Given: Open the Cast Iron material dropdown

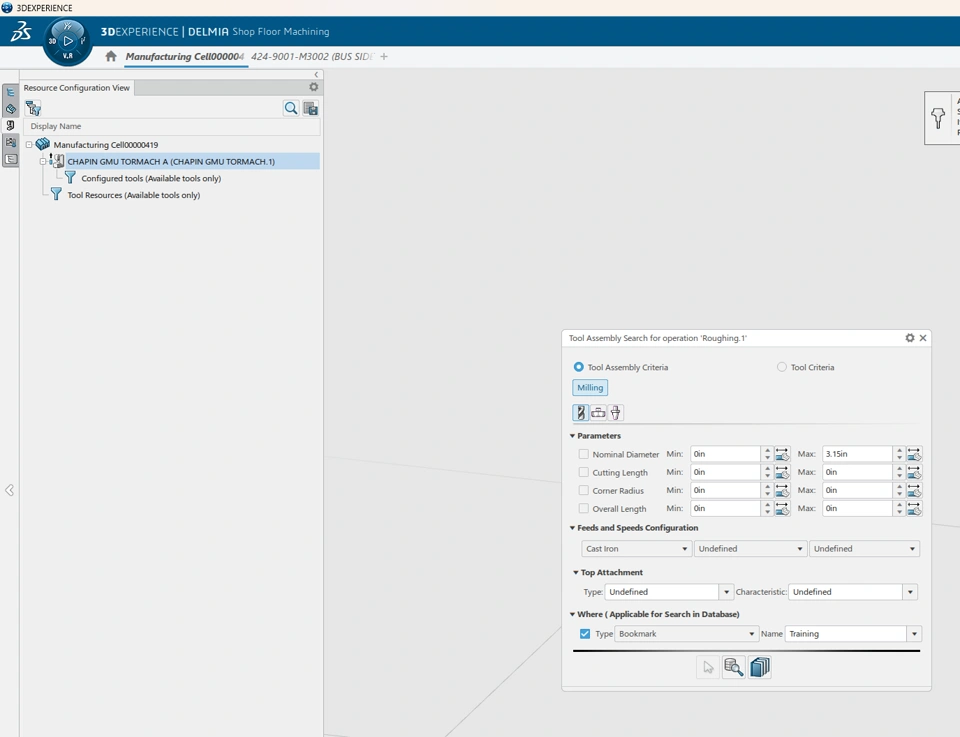Looking at the screenshot, I should [636, 548].
